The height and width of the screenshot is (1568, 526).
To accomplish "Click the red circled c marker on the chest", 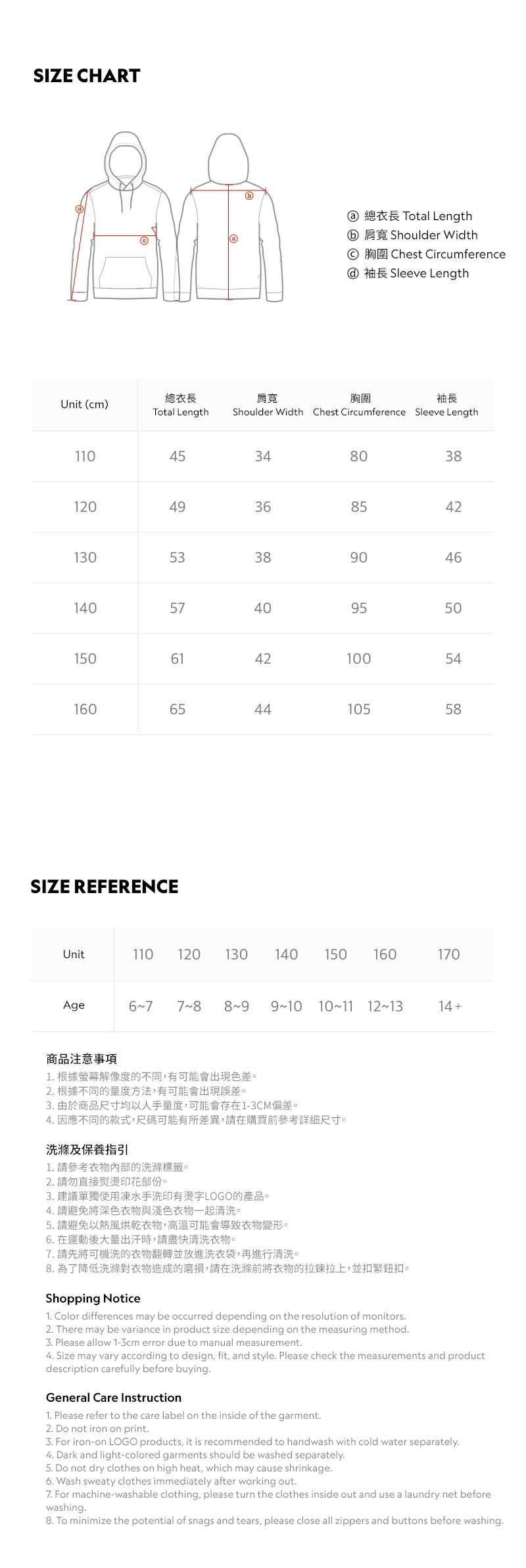I will tap(144, 241).
